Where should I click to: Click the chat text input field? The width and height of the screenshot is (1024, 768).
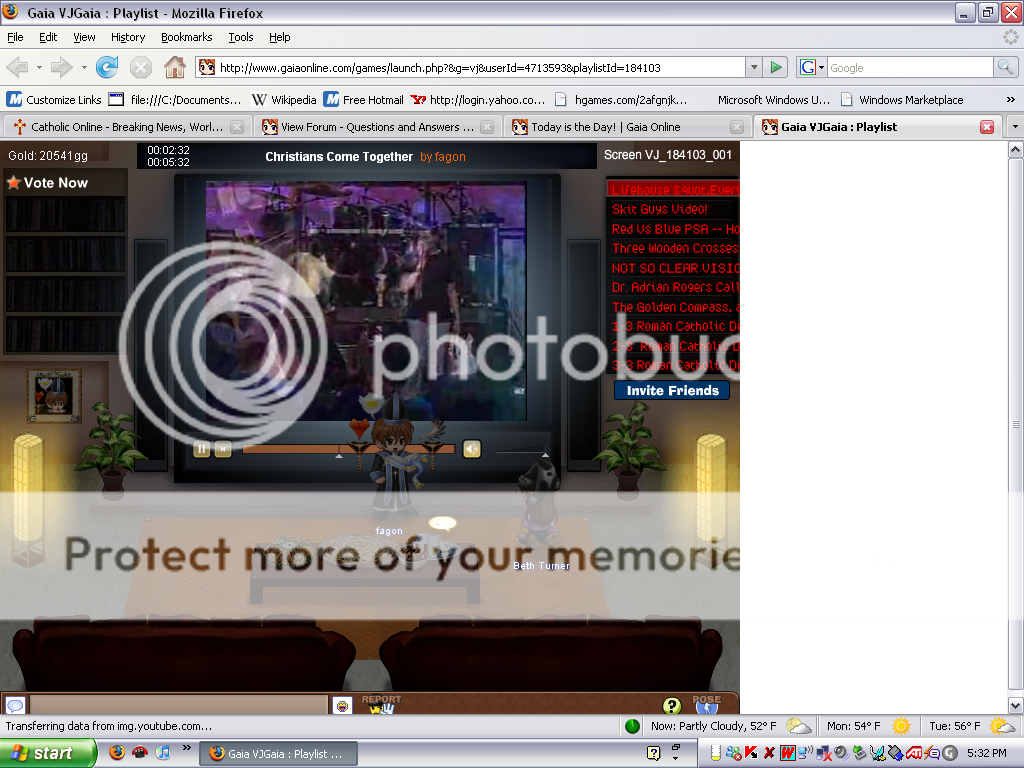(180, 706)
